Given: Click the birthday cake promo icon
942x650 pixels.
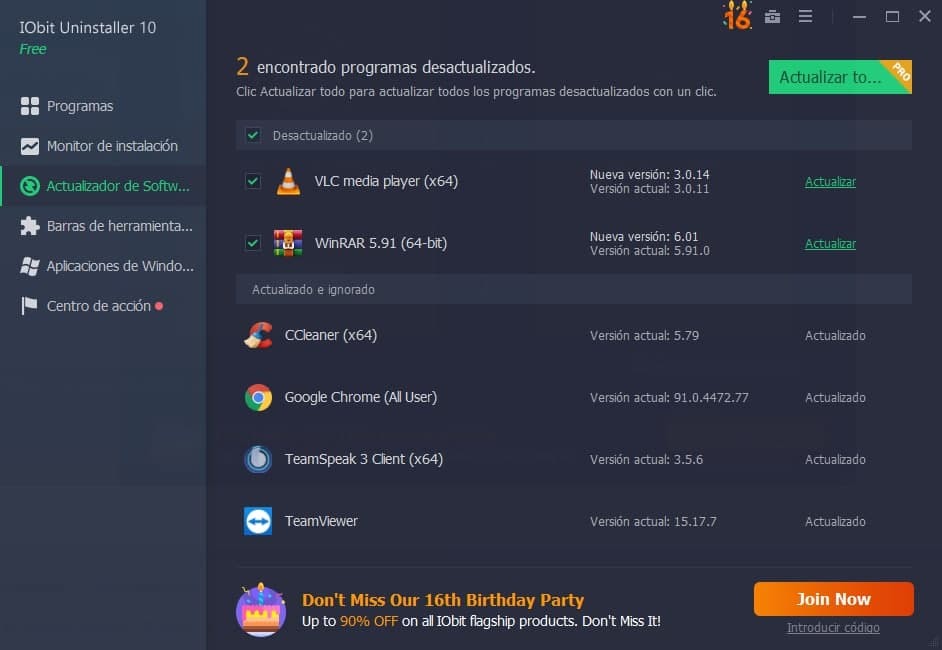Looking at the screenshot, I should click(261, 610).
